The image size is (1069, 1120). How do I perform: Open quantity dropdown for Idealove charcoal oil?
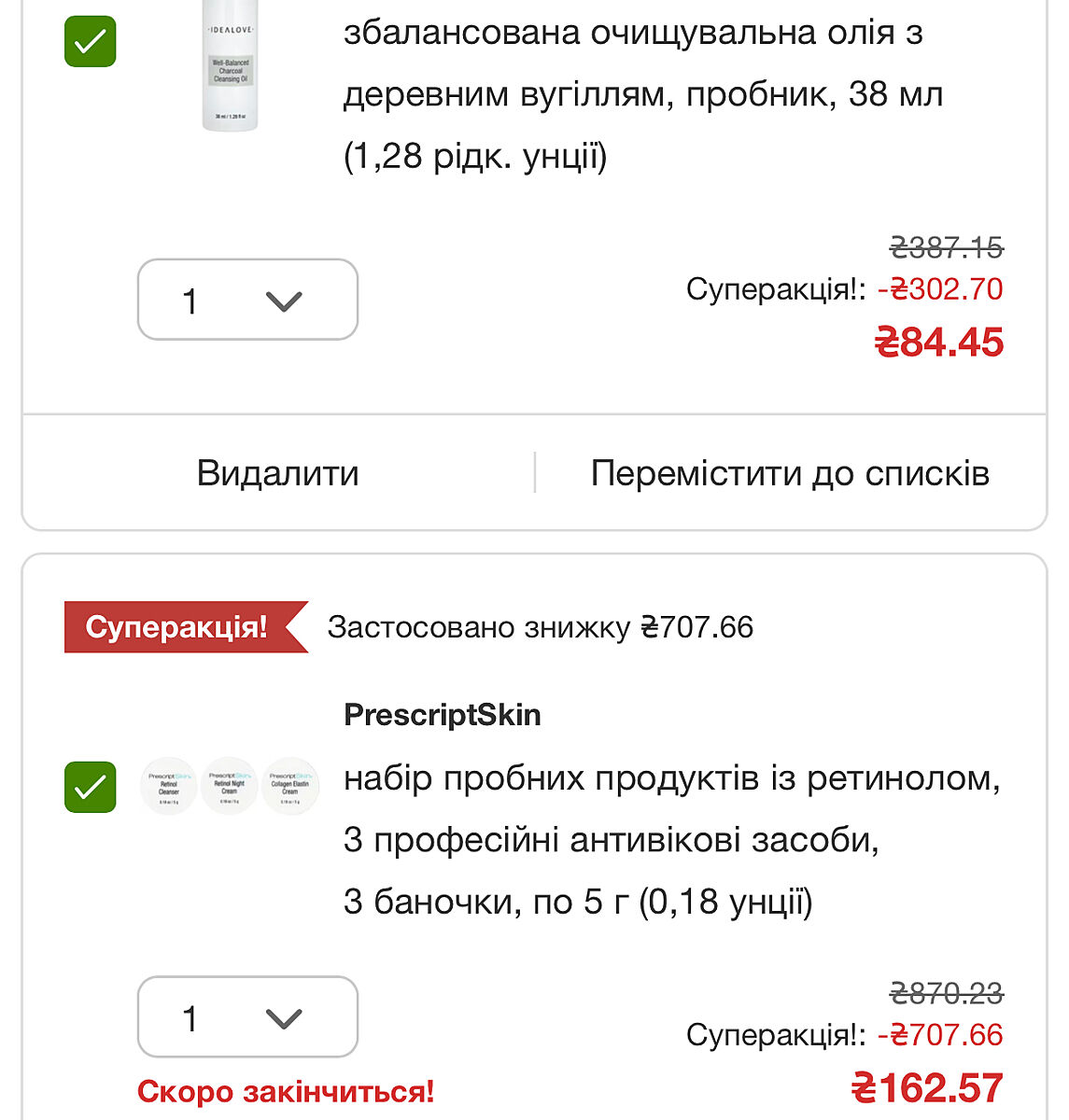pyautogui.click(x=247, y=300)
